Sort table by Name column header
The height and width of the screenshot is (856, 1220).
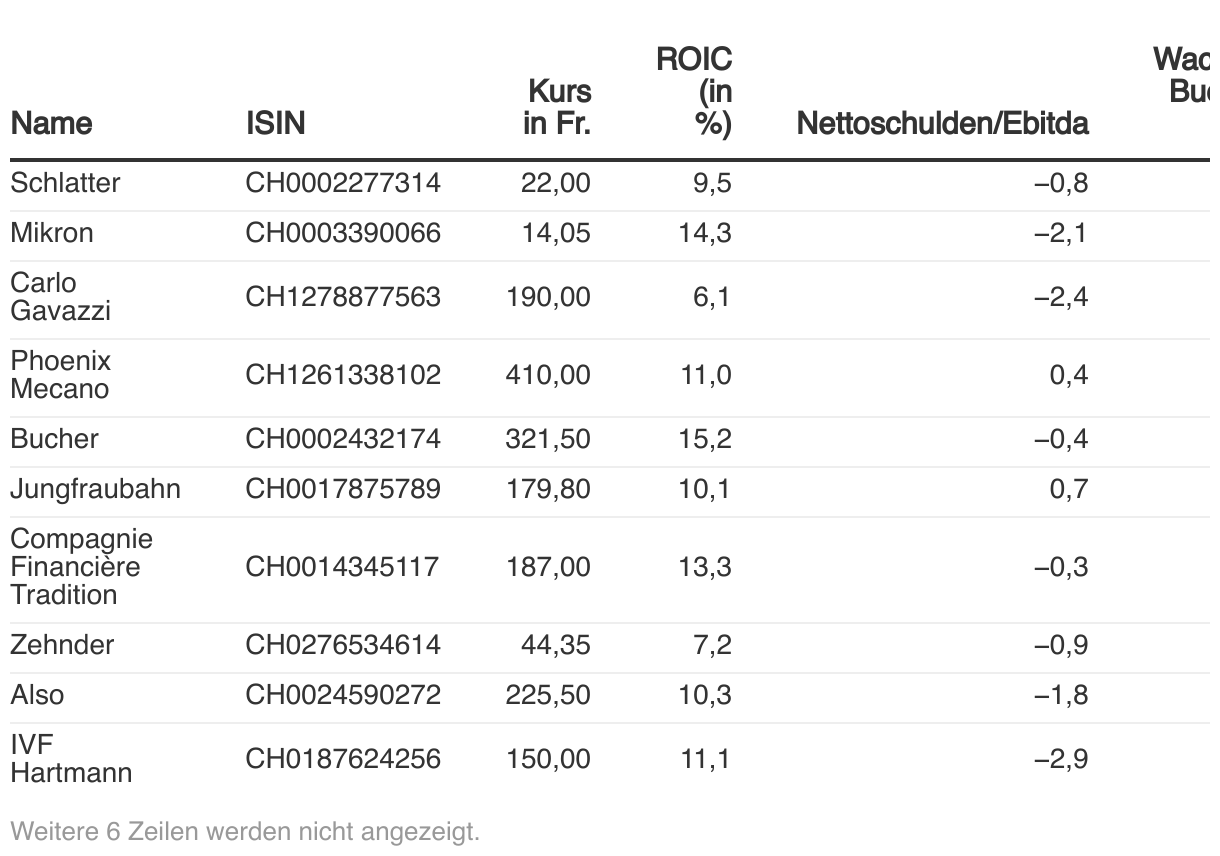pyautogui.click(x=51, y=123)
